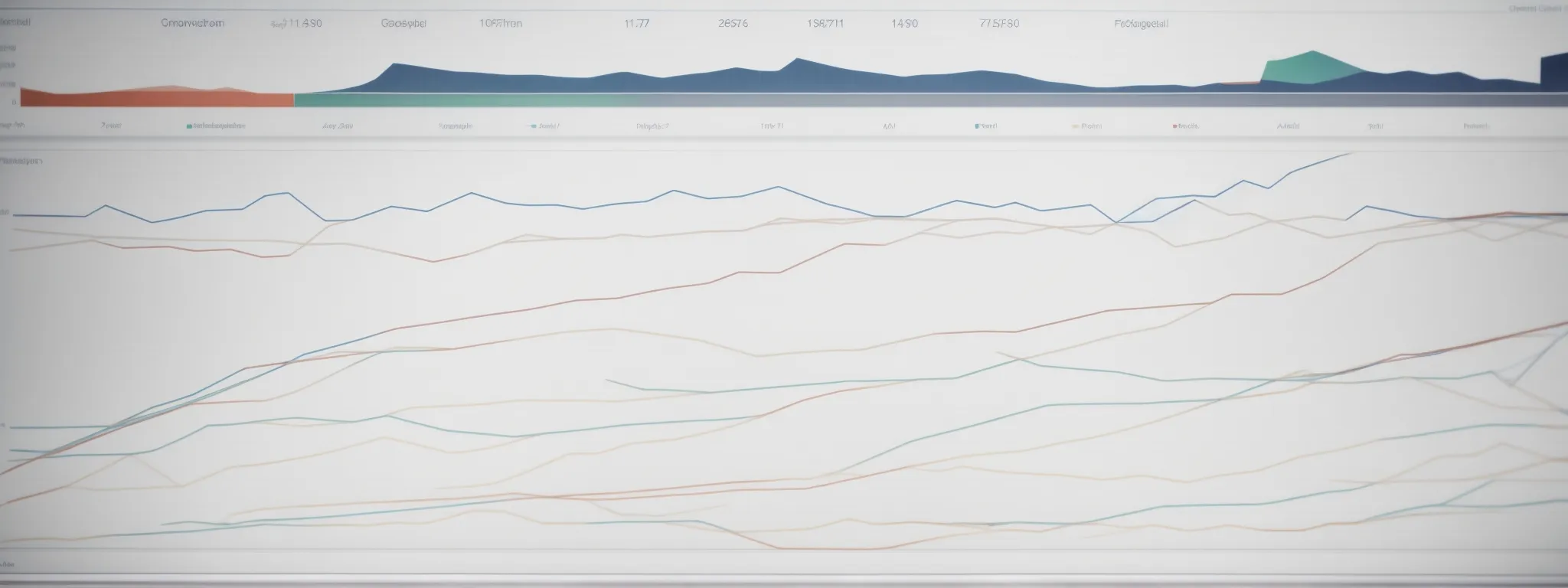Click the red square legend marker

click(x=1174, y=126)
